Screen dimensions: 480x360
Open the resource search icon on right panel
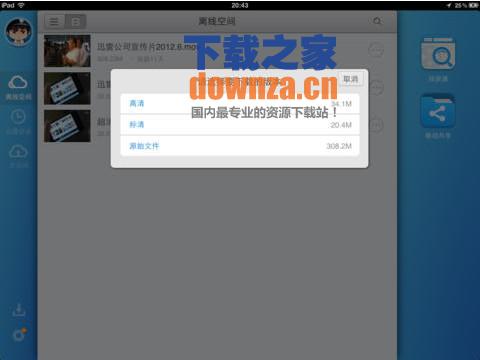click(438, 54)
